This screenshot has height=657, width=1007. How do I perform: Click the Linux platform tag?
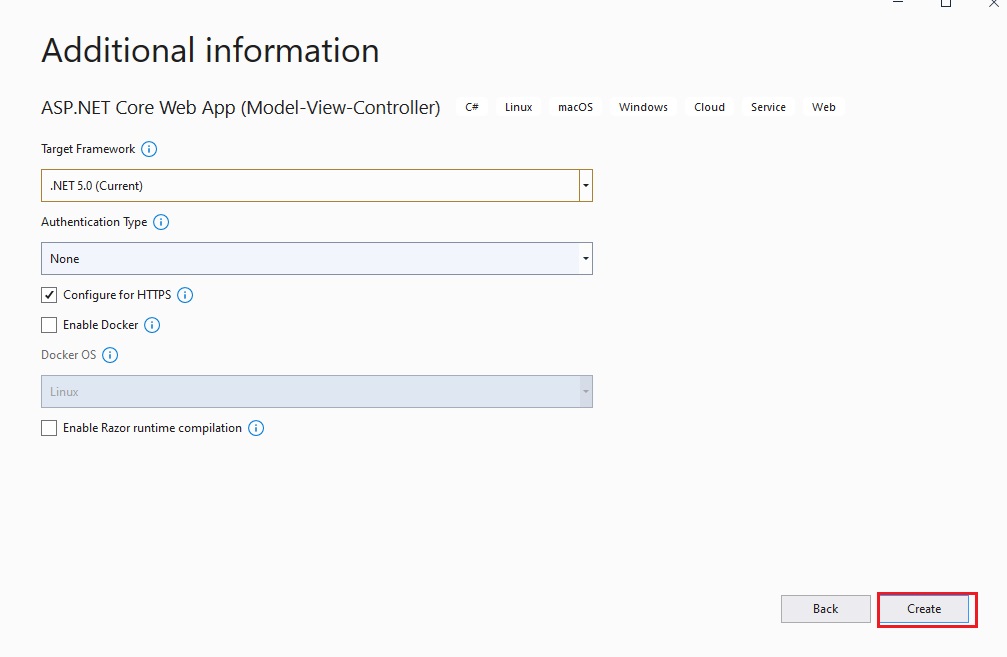[x=518, y=107]
